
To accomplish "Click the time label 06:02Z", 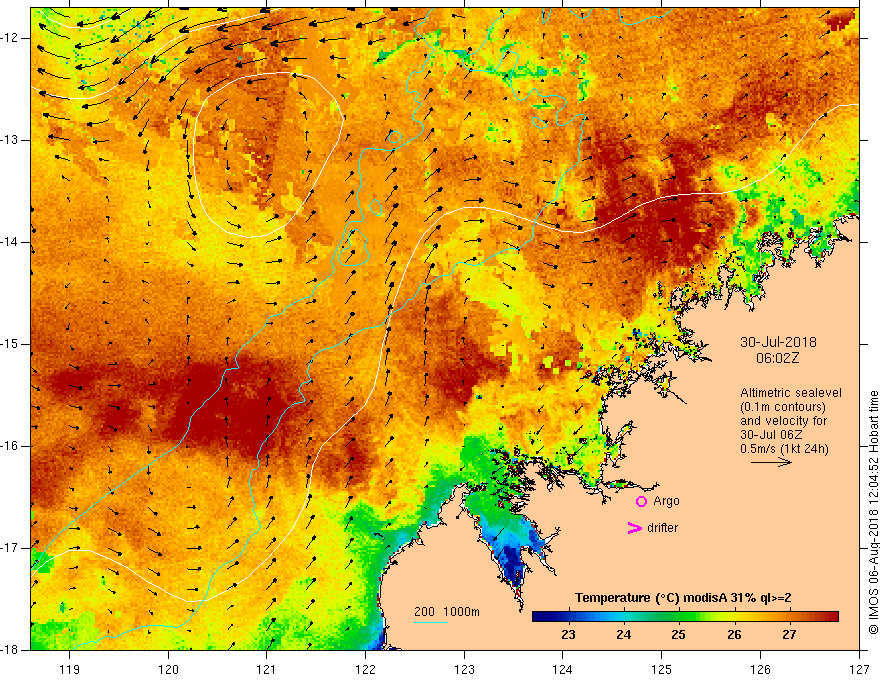I will tap(777, 358).
